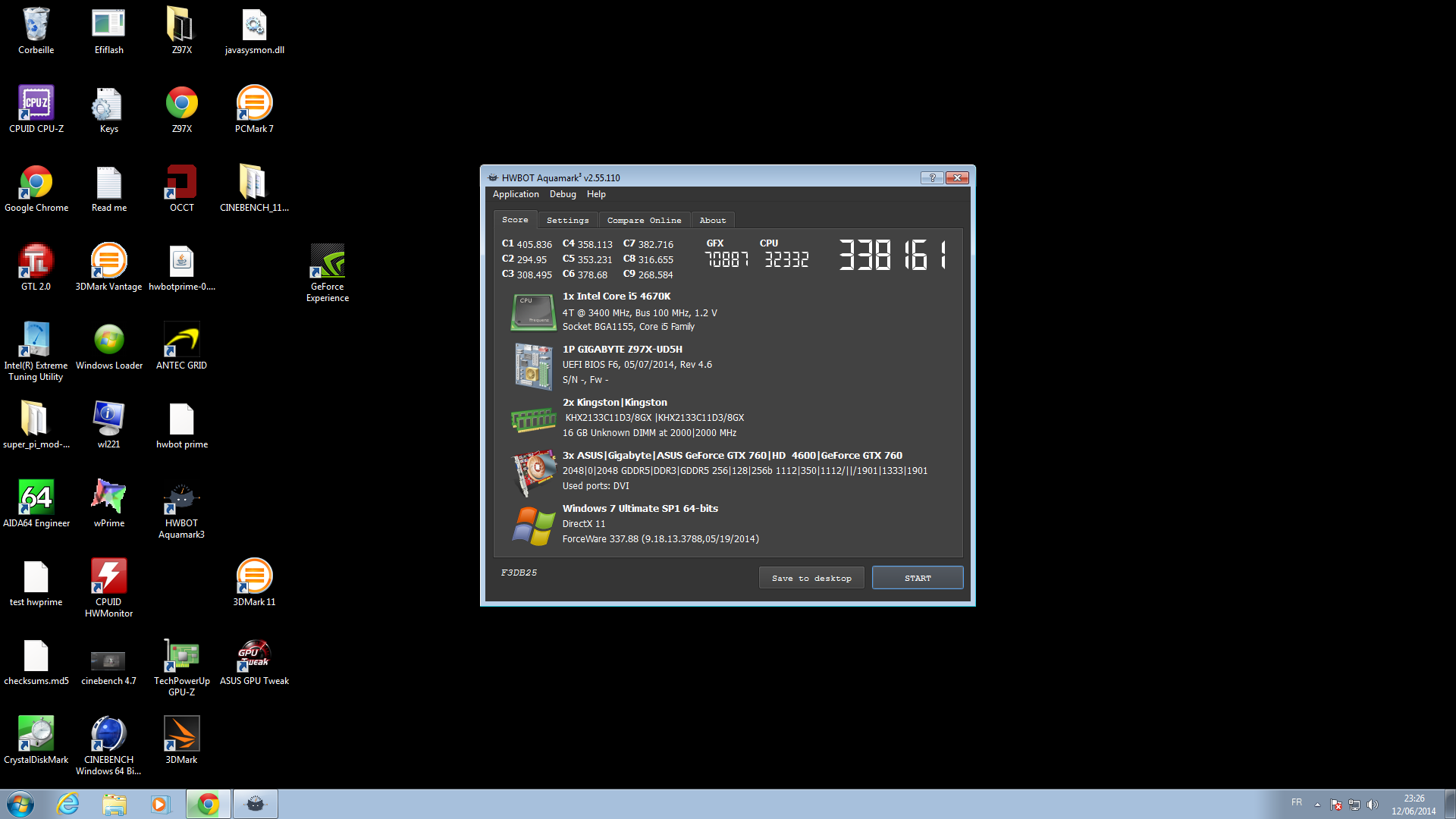
Task: Open the Application menu in Aquamark
Action: pyautogui.click(x=516, y=194)
